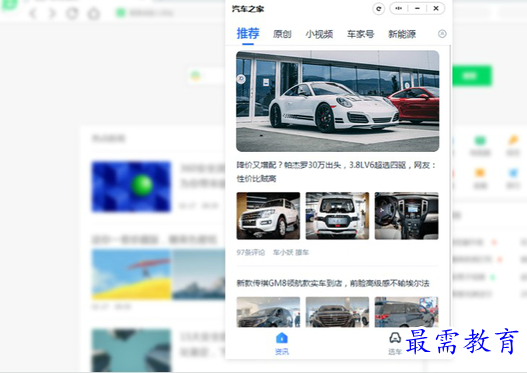527x373 pixels.
Task: Close the 汽车之家 popup panel
Action: click(x=436, y=8)
